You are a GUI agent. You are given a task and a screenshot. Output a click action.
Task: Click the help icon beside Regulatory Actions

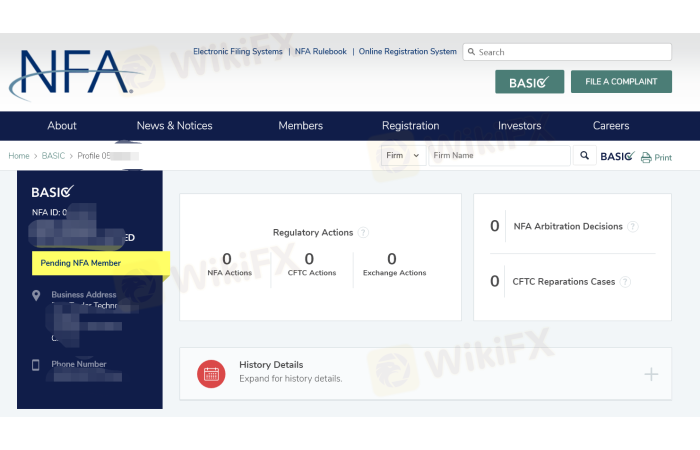[364, 232]
